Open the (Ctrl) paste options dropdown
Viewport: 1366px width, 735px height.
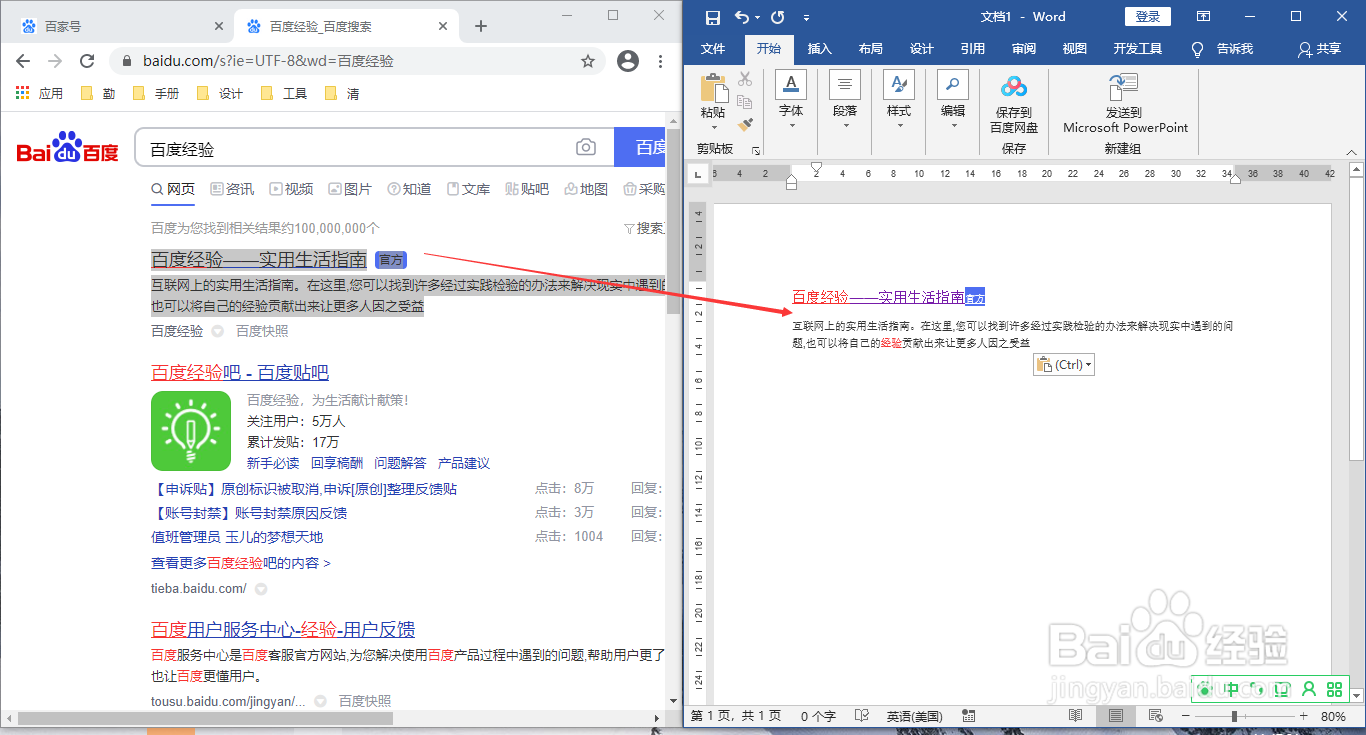point(1064,365)
